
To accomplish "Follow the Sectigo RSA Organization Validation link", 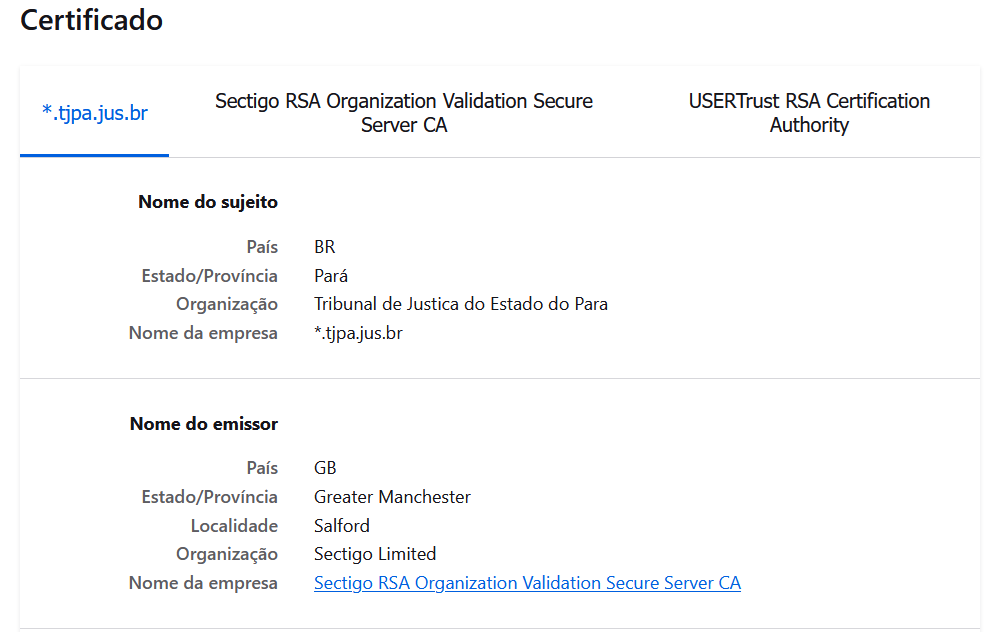I will click(527, 583).
